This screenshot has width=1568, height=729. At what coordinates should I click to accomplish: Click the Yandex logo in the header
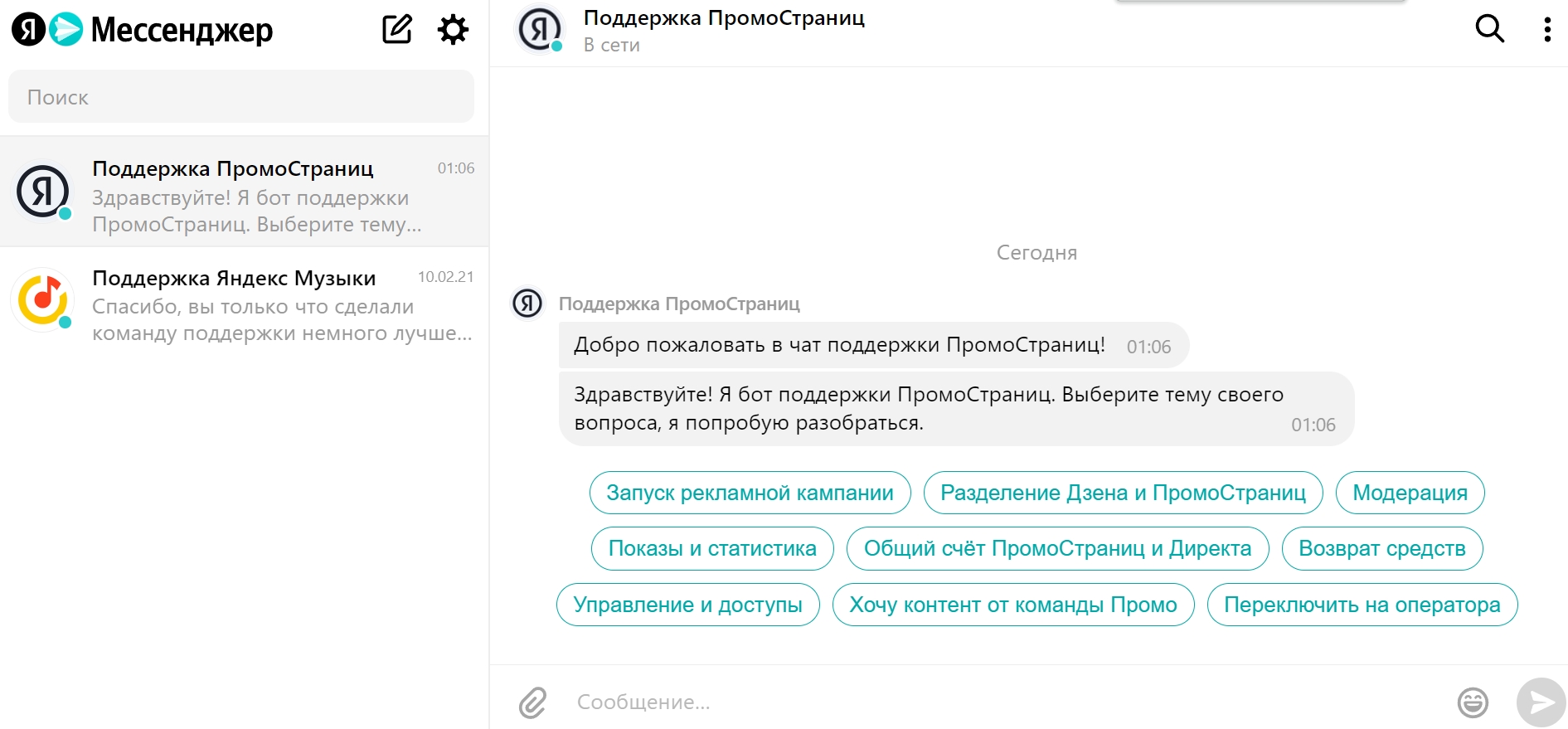pyautogui.click(x=28, y=30)
